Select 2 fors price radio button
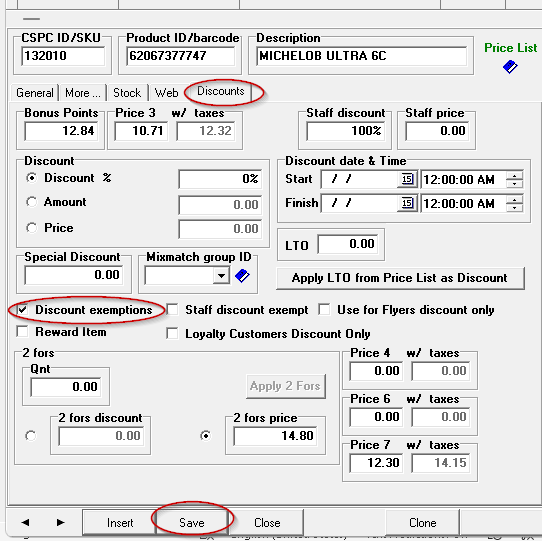The image size is (542, 541). (x=206, y=436)
